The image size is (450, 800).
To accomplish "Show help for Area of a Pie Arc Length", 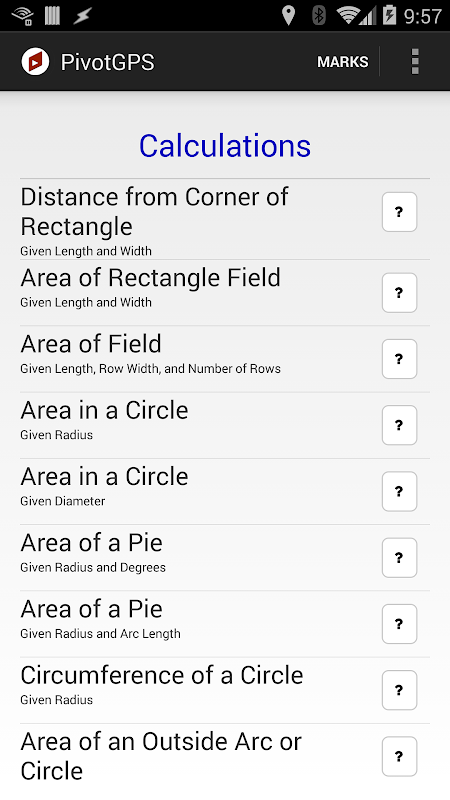I will (399, 624).
